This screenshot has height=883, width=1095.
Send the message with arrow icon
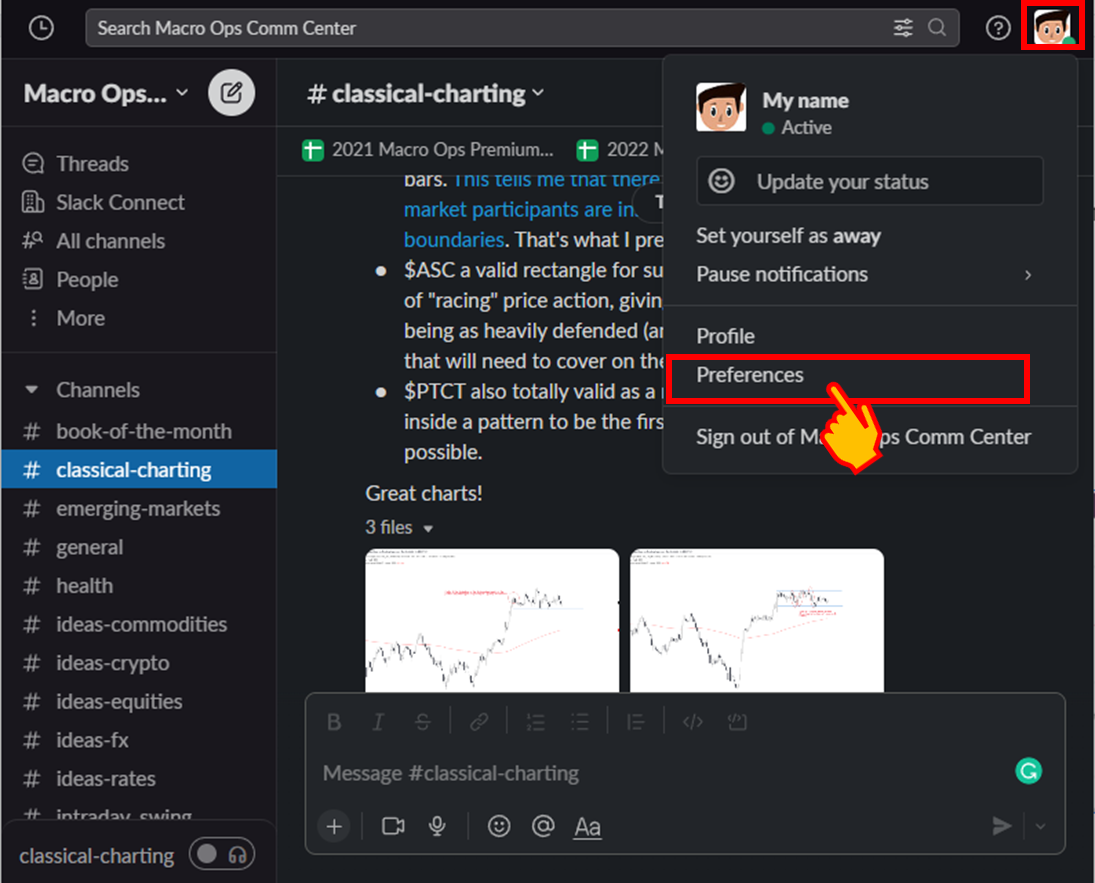coord(1001,826)
